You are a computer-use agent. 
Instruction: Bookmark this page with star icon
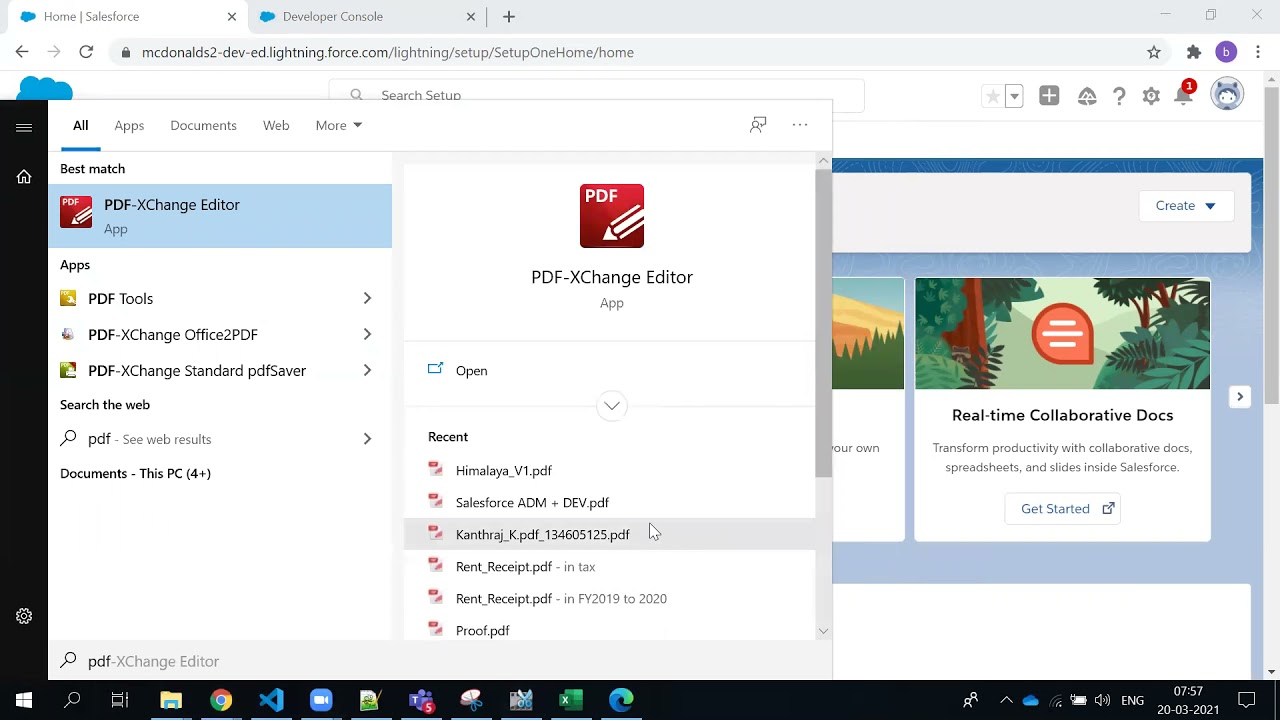(1154, 52)
